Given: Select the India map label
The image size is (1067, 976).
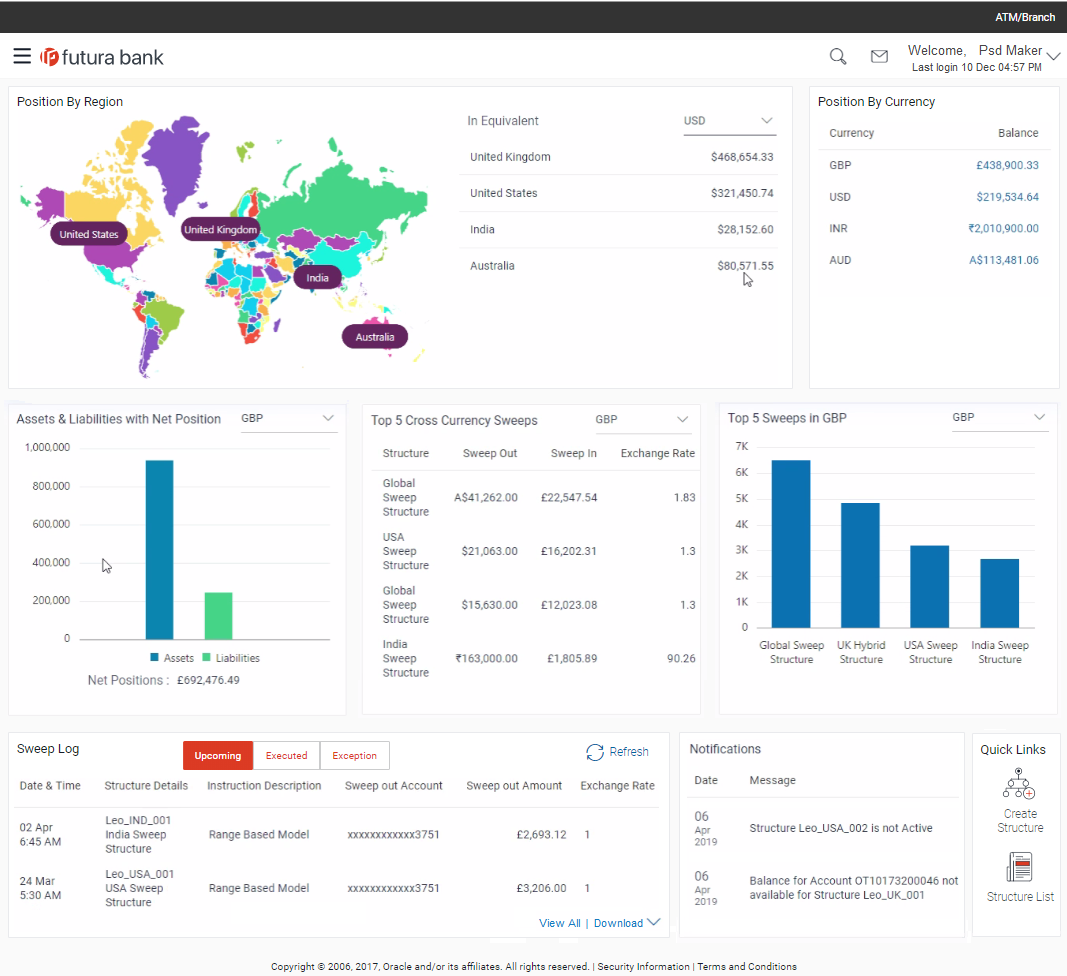Looking at the screenshot, I should pyautogui.click(x=317, y=278).
